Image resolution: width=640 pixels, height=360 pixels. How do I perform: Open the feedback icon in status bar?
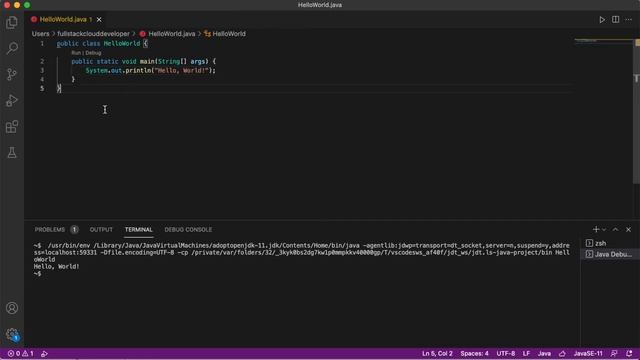(614, 353)
